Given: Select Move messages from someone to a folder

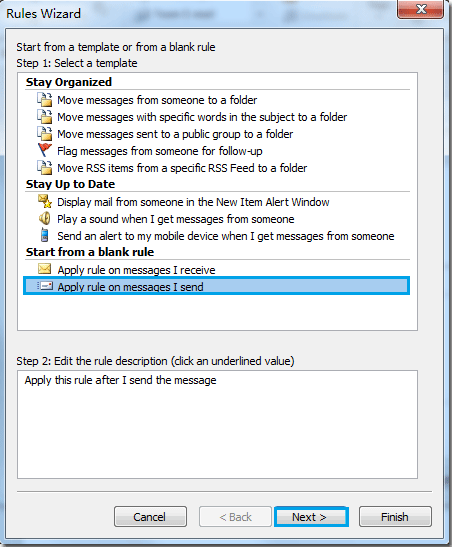Looking at the screenshot, I should (x=157, y=100).
